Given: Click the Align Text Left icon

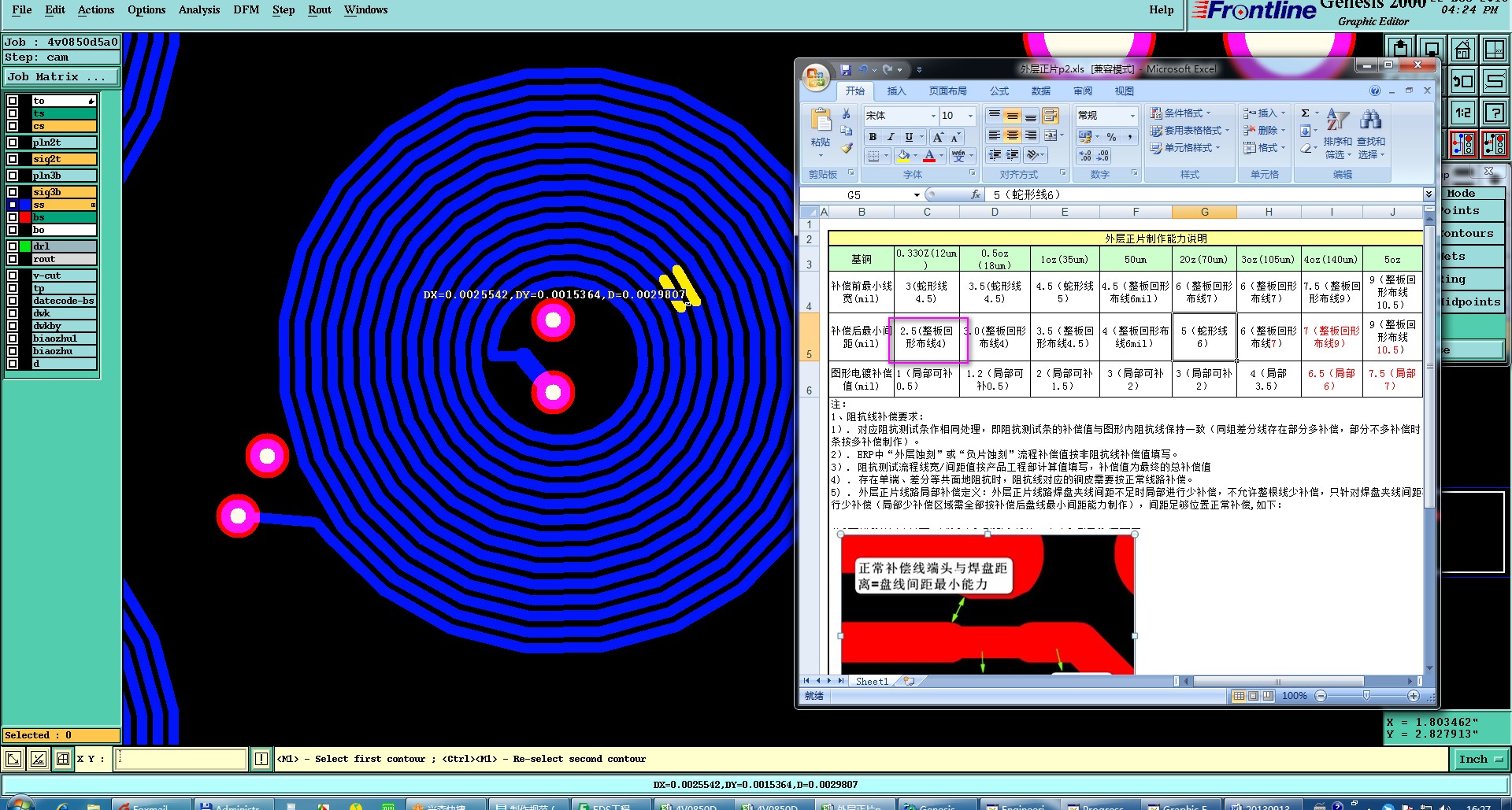Looking at the screenshot, I should (995, 135).
